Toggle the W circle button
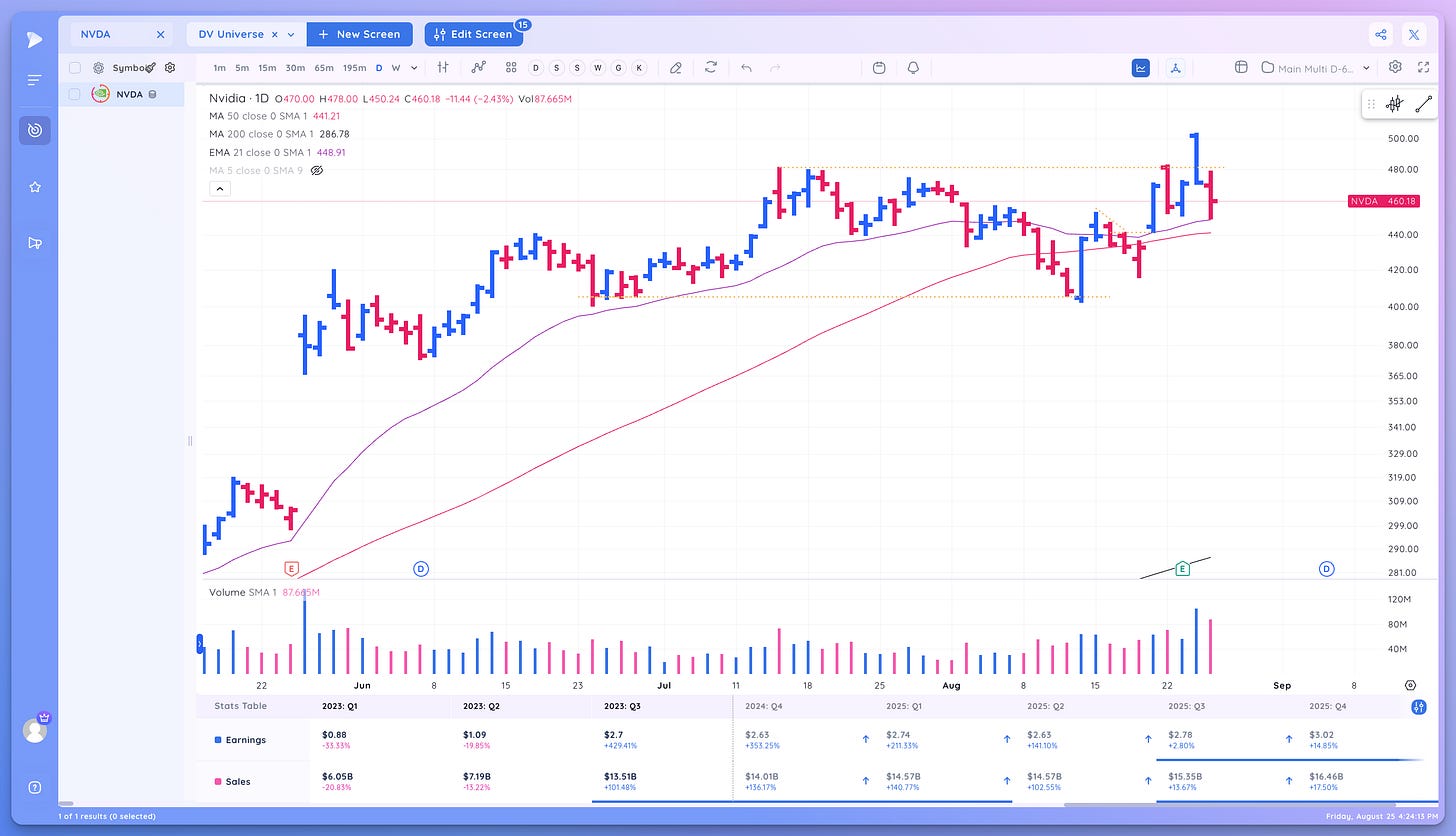Screen dimensions: 1456x836 (x=597, y=68)
